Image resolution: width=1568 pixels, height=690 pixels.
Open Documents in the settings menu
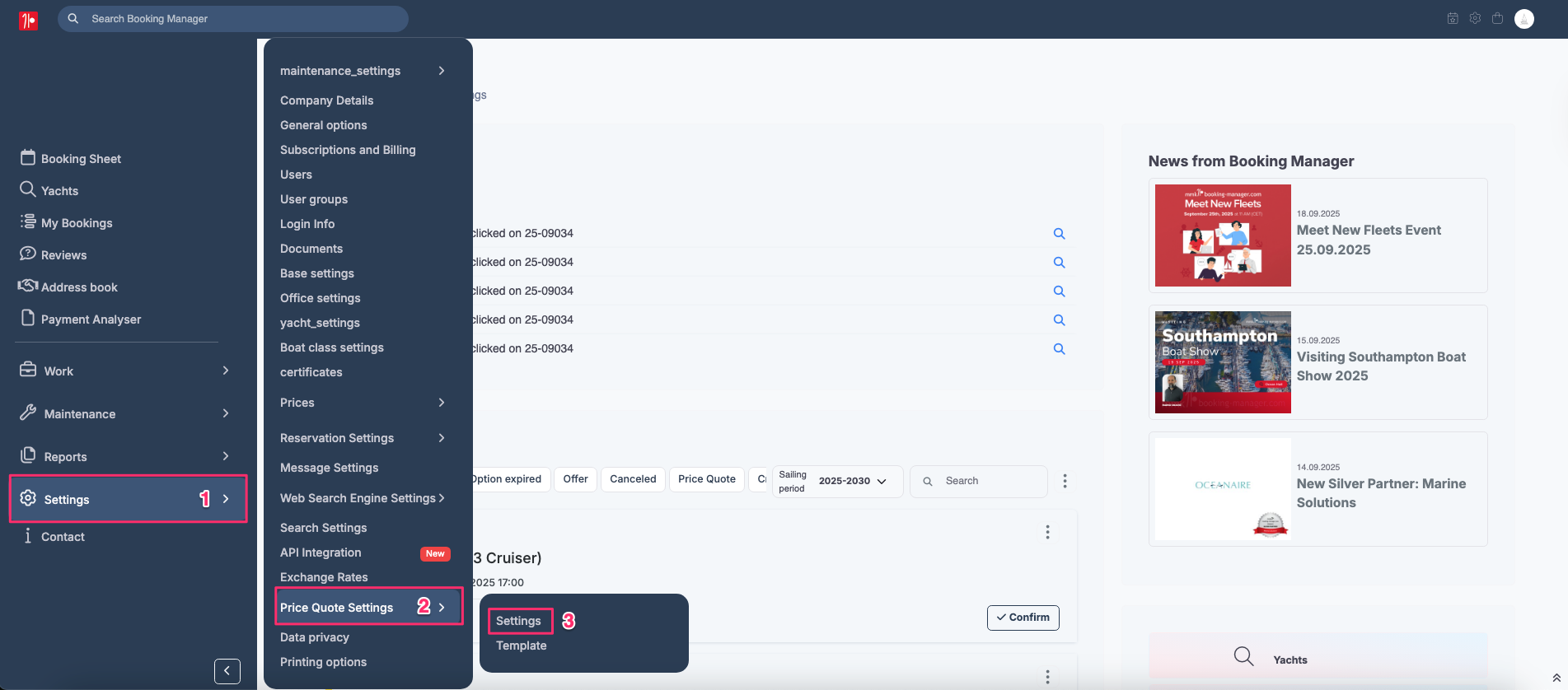[x=311, y=249]
